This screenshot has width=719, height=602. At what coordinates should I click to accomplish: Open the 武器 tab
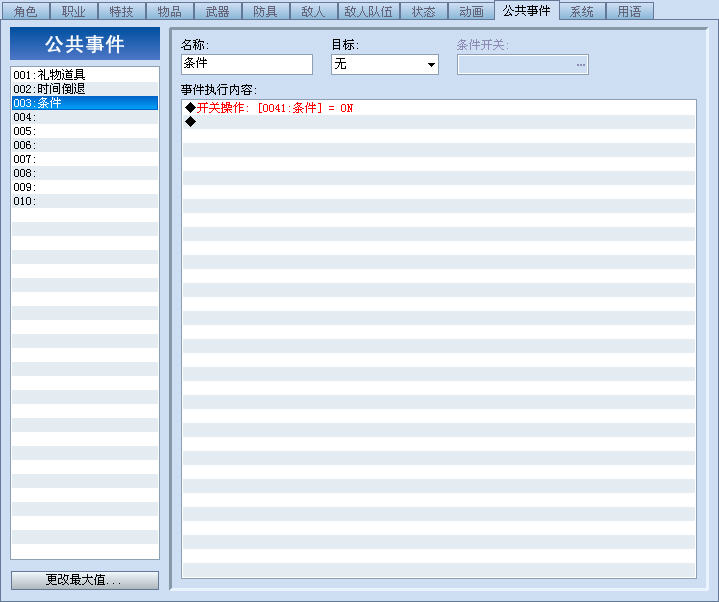click(x=217, y=11)
